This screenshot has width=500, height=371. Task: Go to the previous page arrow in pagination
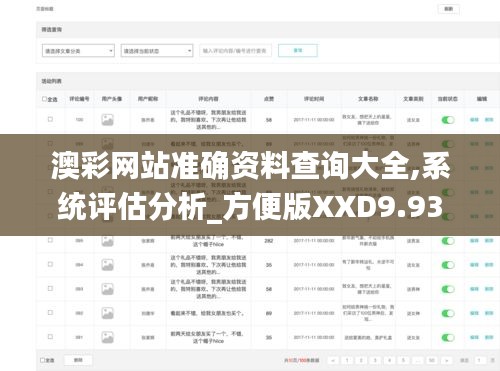(333, 360)
